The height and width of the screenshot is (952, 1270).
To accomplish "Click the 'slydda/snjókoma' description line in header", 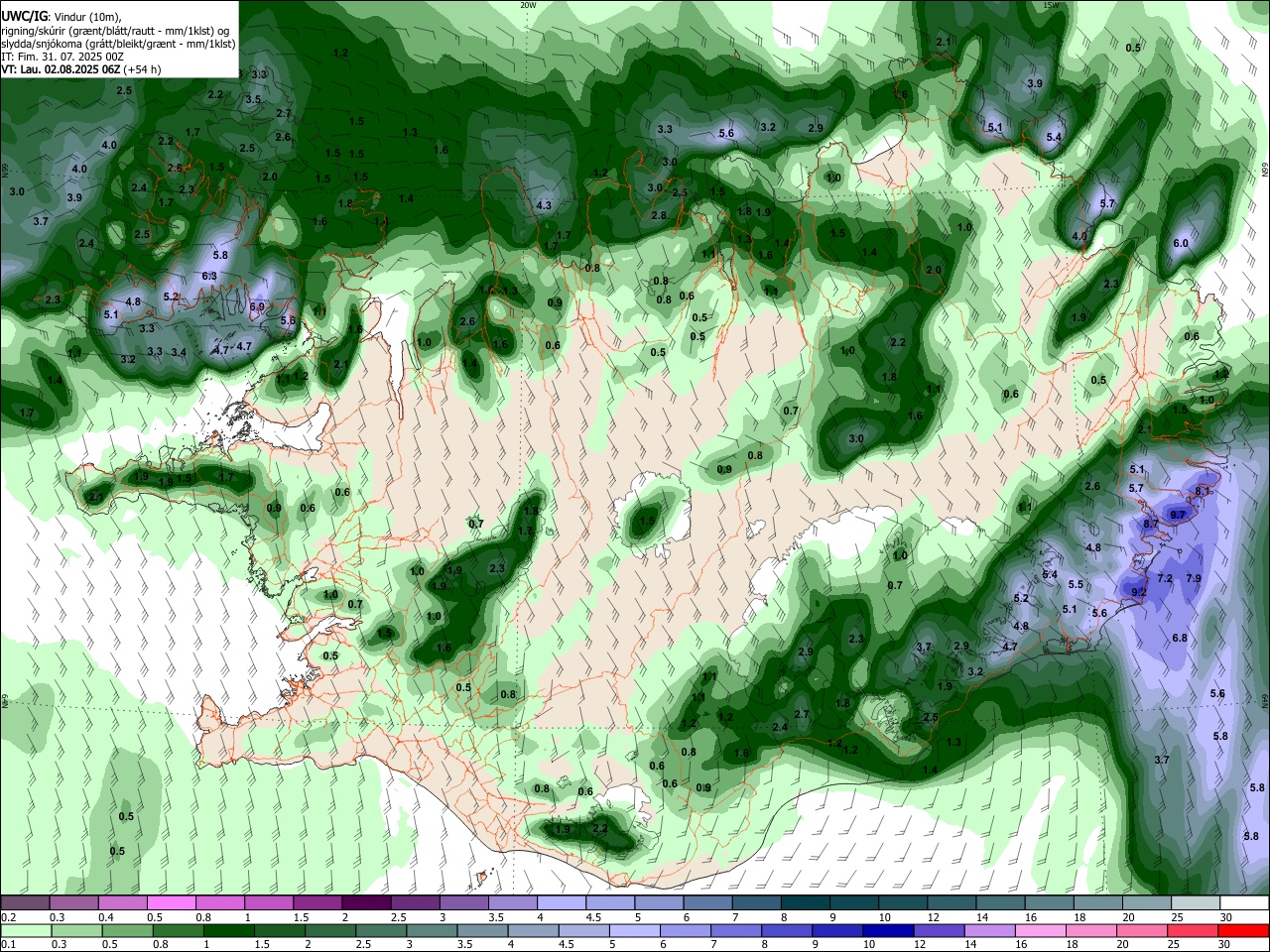I will [118, 44].
